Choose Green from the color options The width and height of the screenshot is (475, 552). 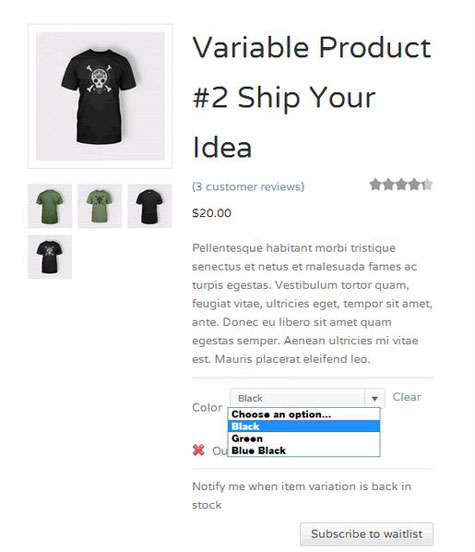point(304,438)
